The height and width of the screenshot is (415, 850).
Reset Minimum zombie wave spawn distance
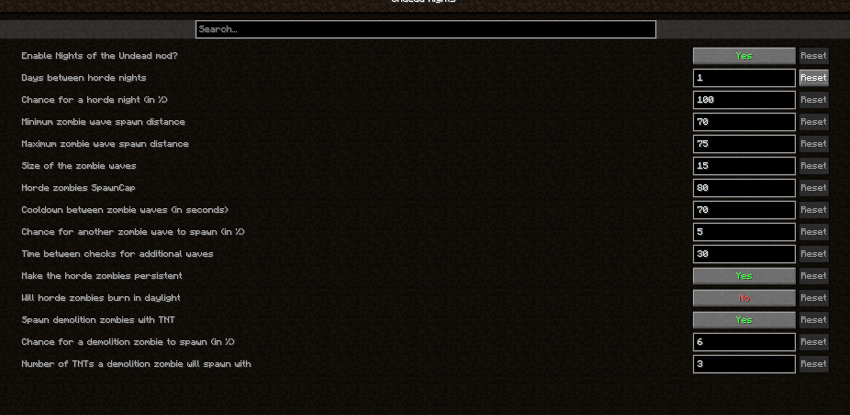[813, 122]
